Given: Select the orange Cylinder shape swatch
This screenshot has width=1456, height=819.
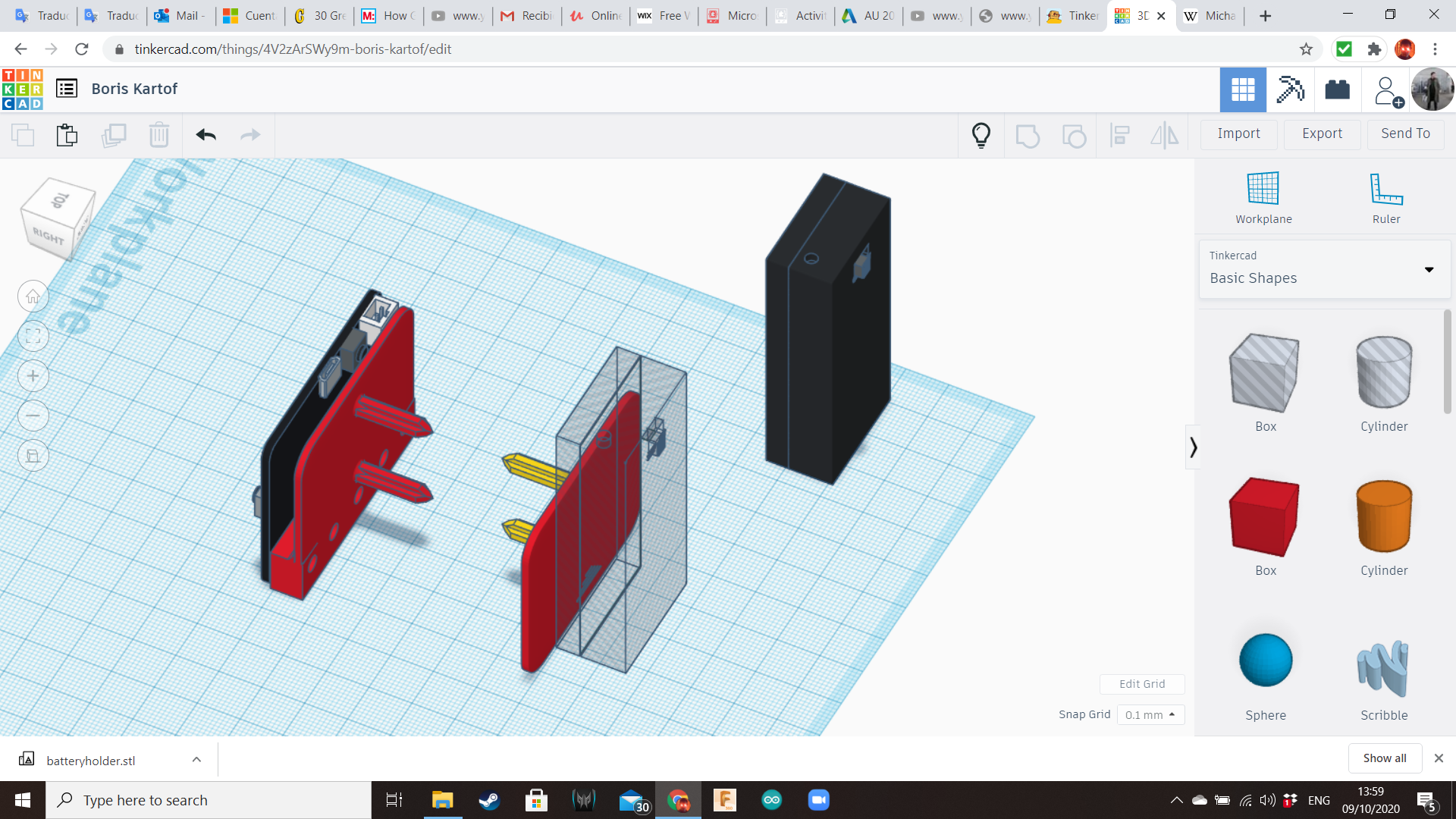Looking at the screenshot, I should [1383, 516].
